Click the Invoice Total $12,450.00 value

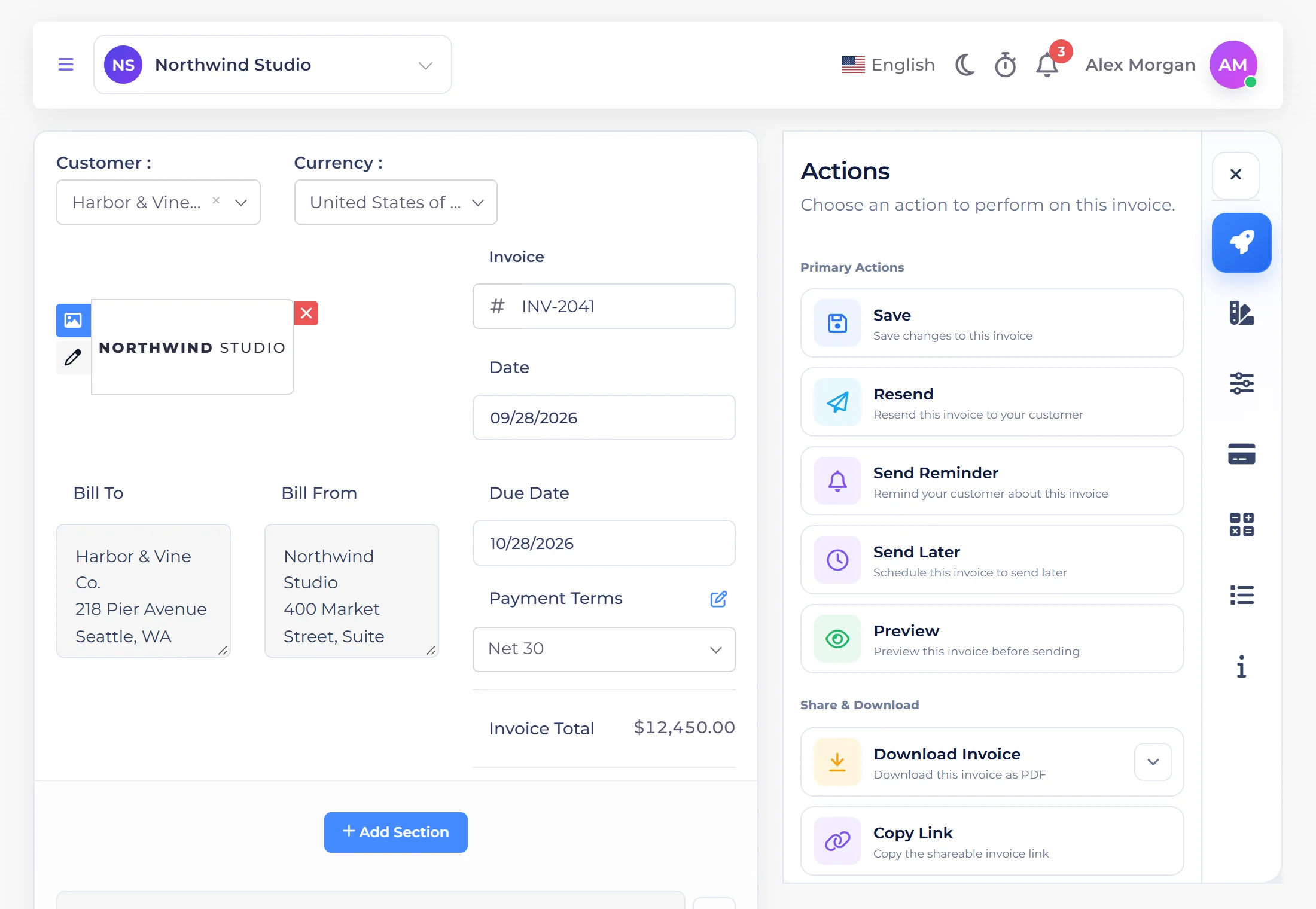[684, 727]
